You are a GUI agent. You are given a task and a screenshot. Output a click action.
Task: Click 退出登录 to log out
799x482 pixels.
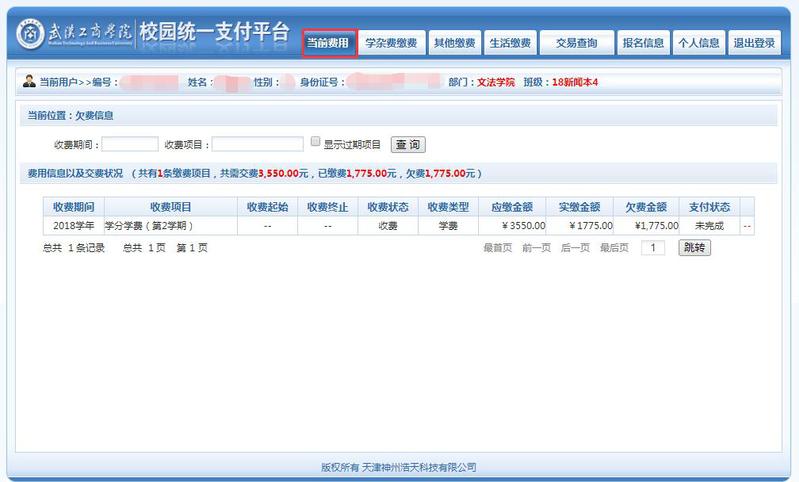(753, 43)
